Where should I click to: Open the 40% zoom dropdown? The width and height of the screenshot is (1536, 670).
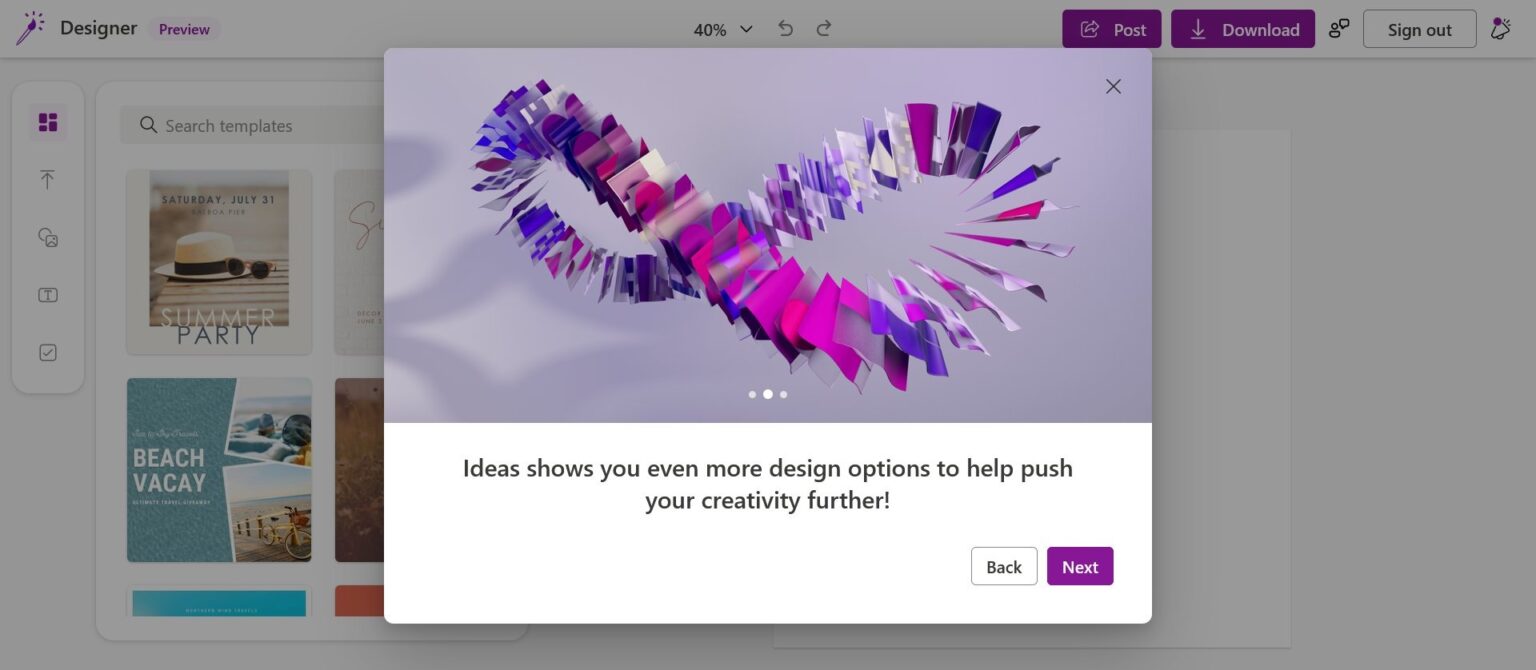pyautogui.click(x=722, y=29)
